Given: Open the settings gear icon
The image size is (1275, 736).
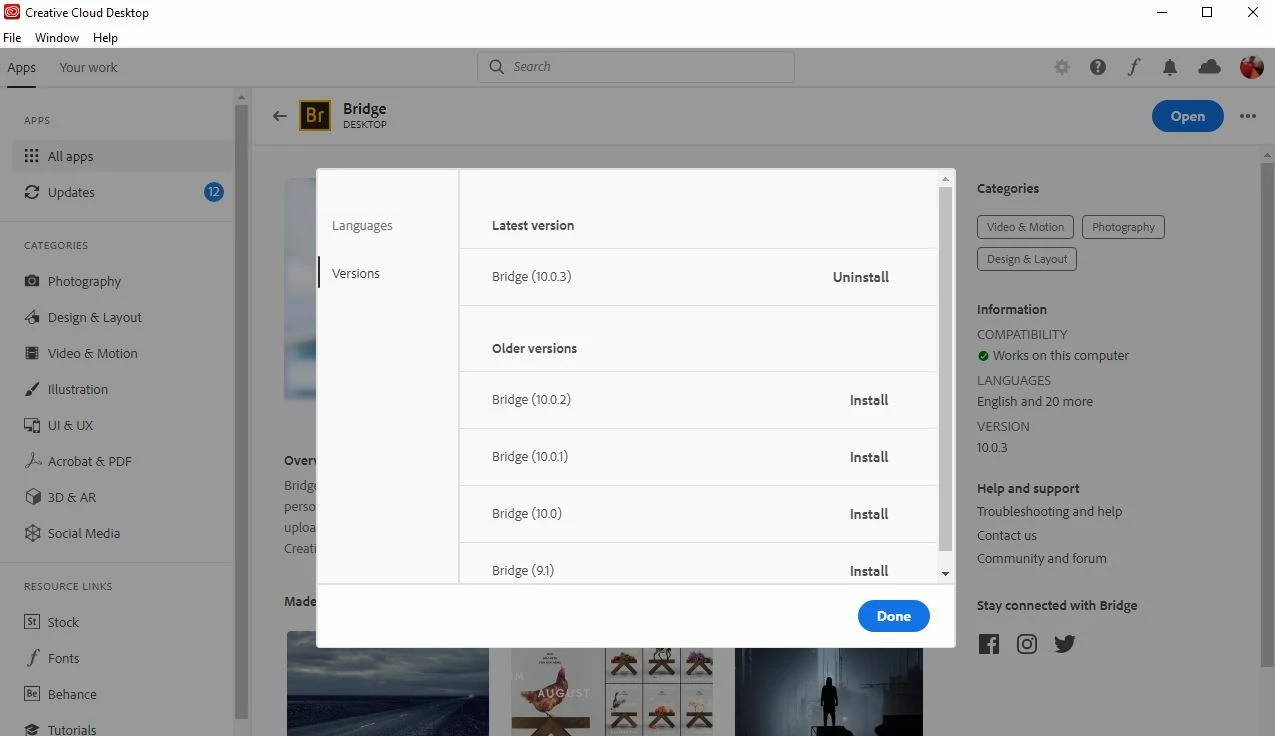Looking at the screenshot, I should [1062, 67].
